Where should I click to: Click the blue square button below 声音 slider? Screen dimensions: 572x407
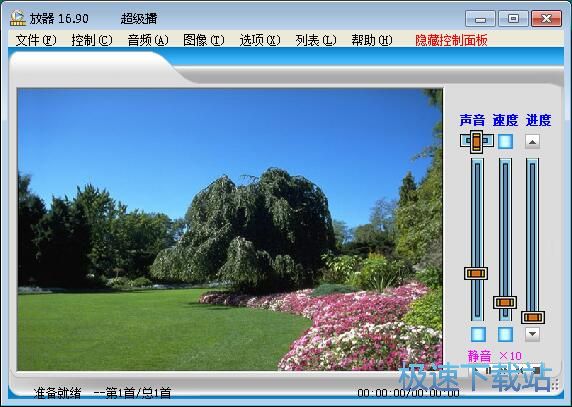[478, 334]
